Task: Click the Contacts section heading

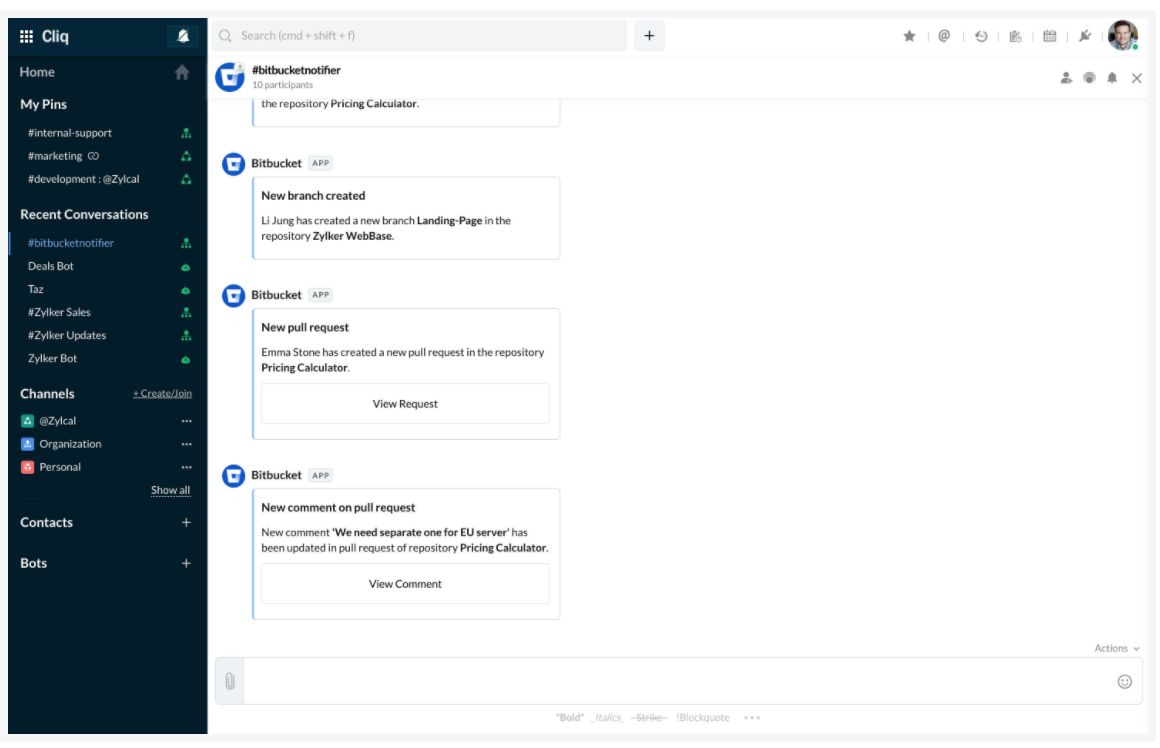Action: coord(47,522)
